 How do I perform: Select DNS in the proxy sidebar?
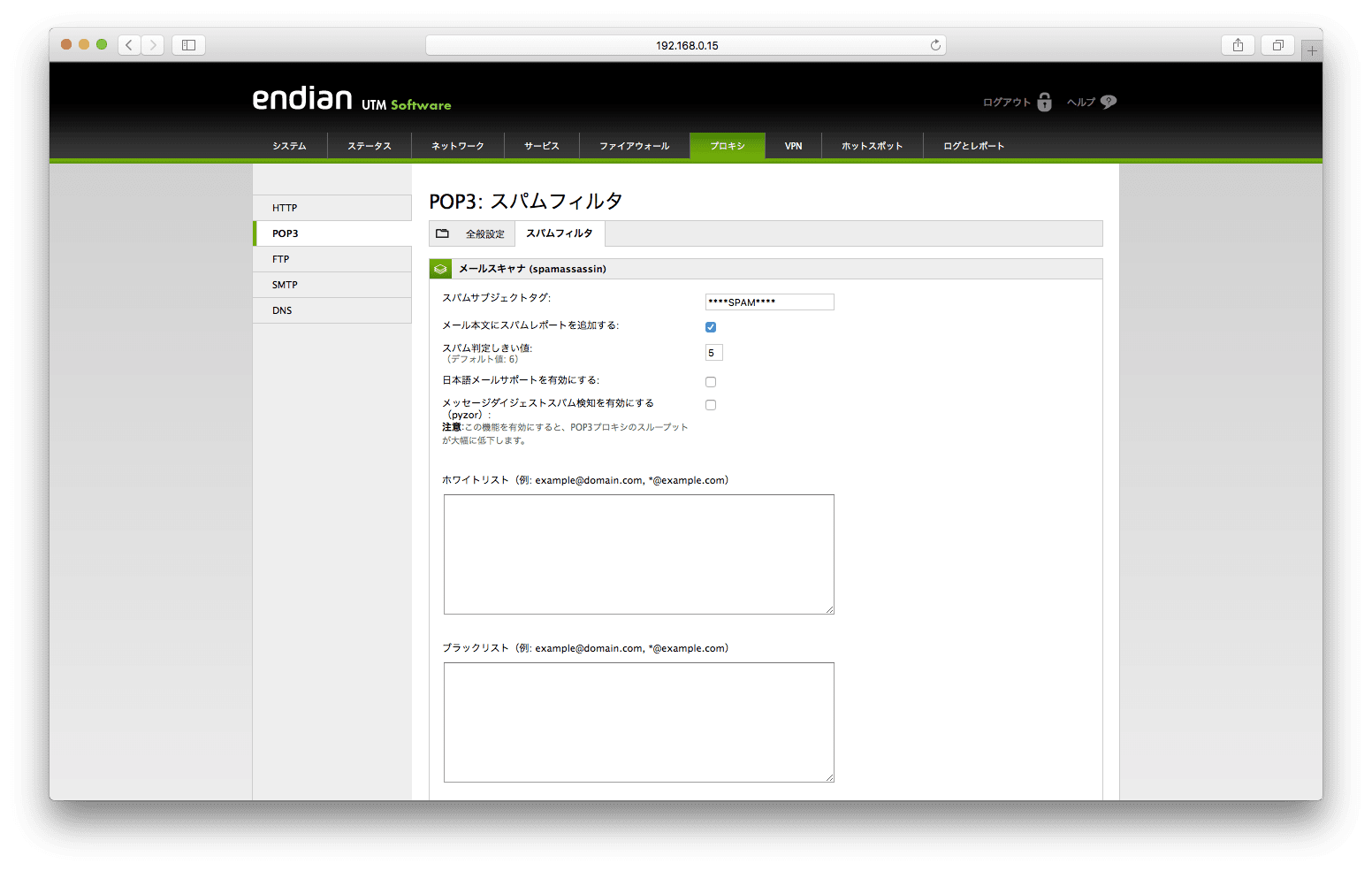[x=332, y=310]
